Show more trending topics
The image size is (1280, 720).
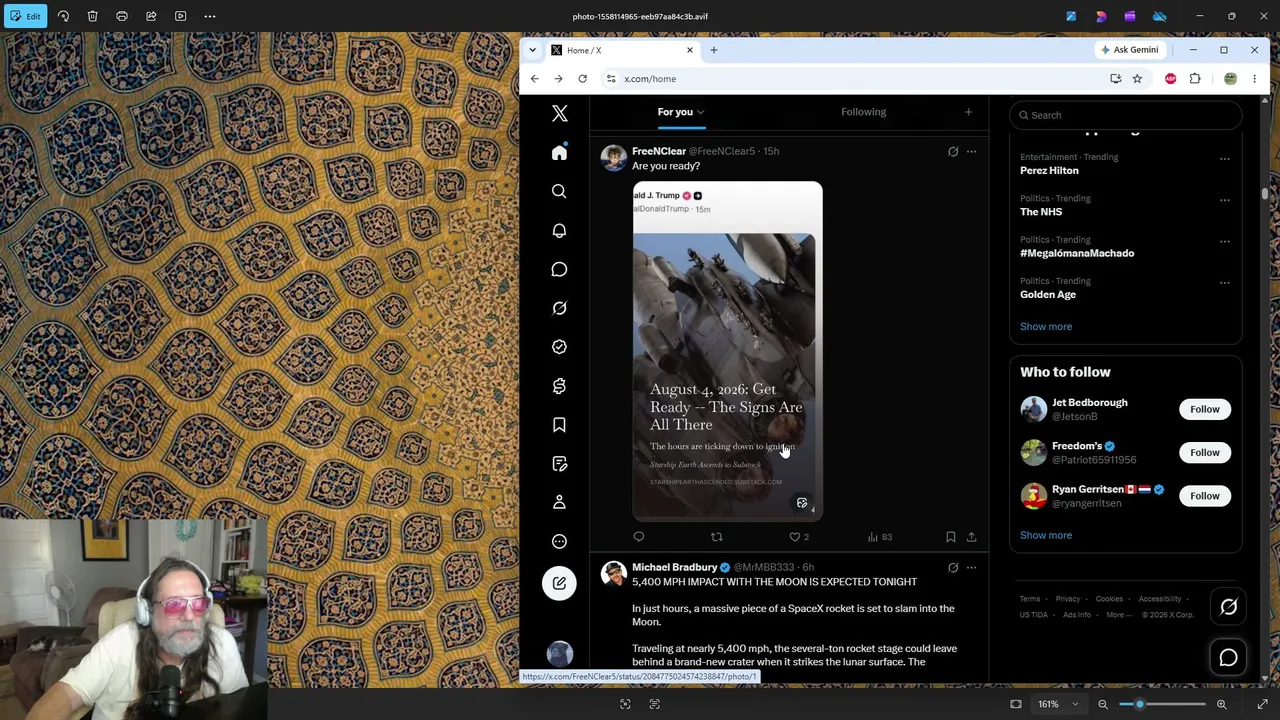point(1046,326)
